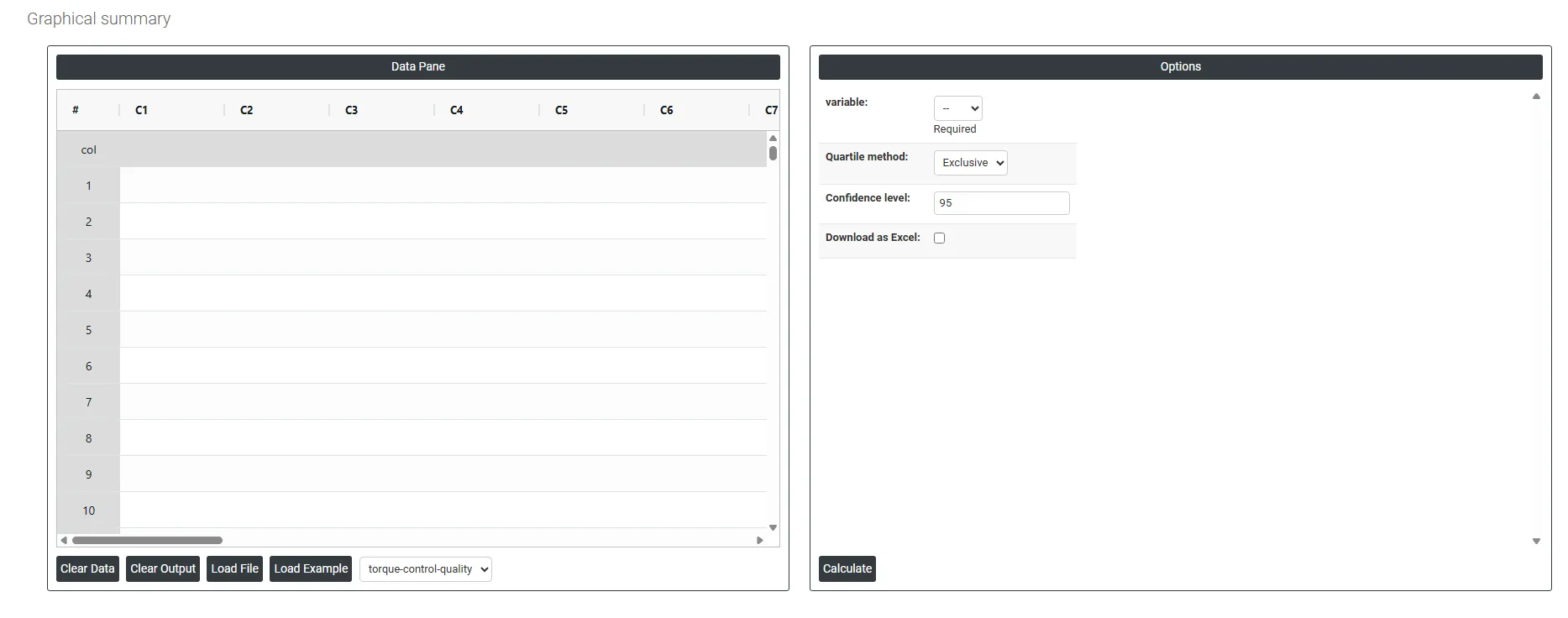Viewport: 1568px width, 618px height.
Task: Enable the Download as Excel checkbox
Action: point(939,238)
